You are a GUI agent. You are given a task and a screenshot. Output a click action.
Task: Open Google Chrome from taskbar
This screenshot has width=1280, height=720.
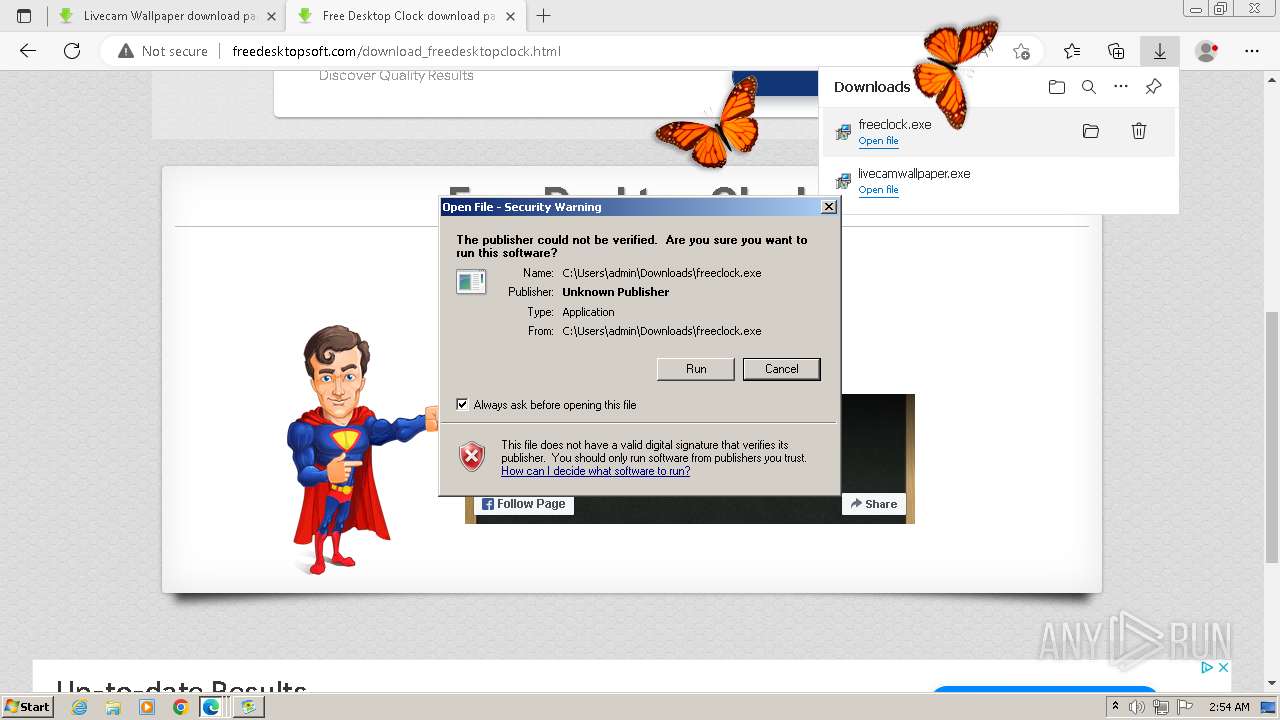tap(180, 707)
